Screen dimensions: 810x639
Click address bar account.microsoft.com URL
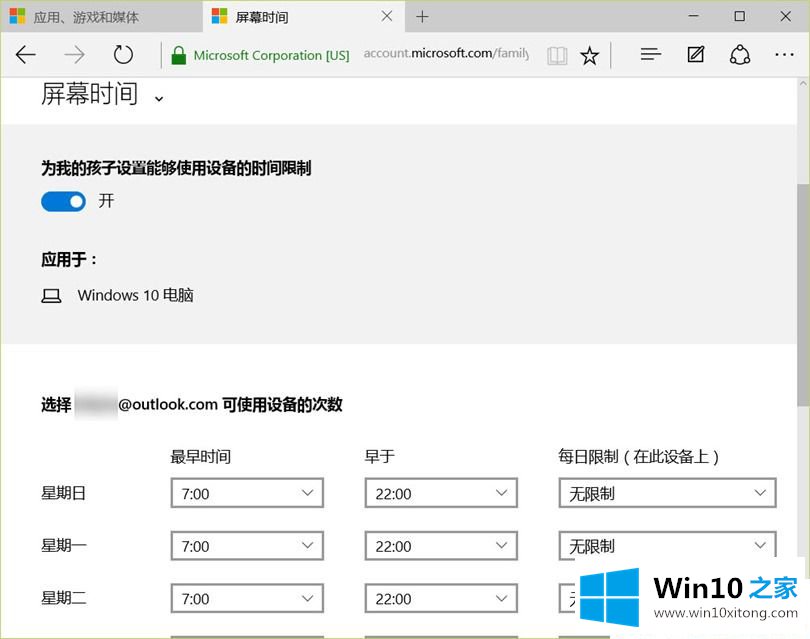(x=446, y=53)
